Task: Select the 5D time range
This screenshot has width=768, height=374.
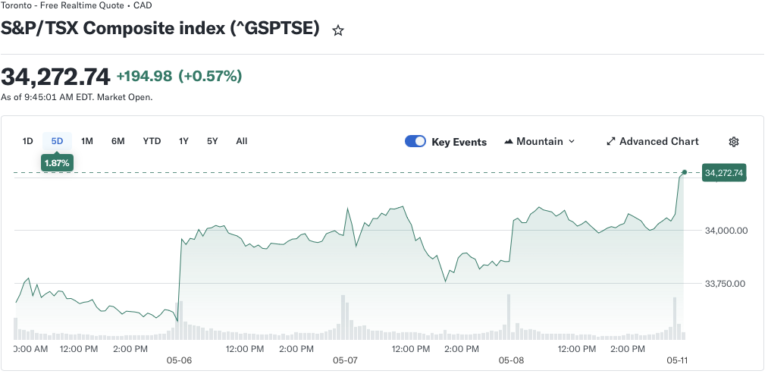Action: pos(57,141)
